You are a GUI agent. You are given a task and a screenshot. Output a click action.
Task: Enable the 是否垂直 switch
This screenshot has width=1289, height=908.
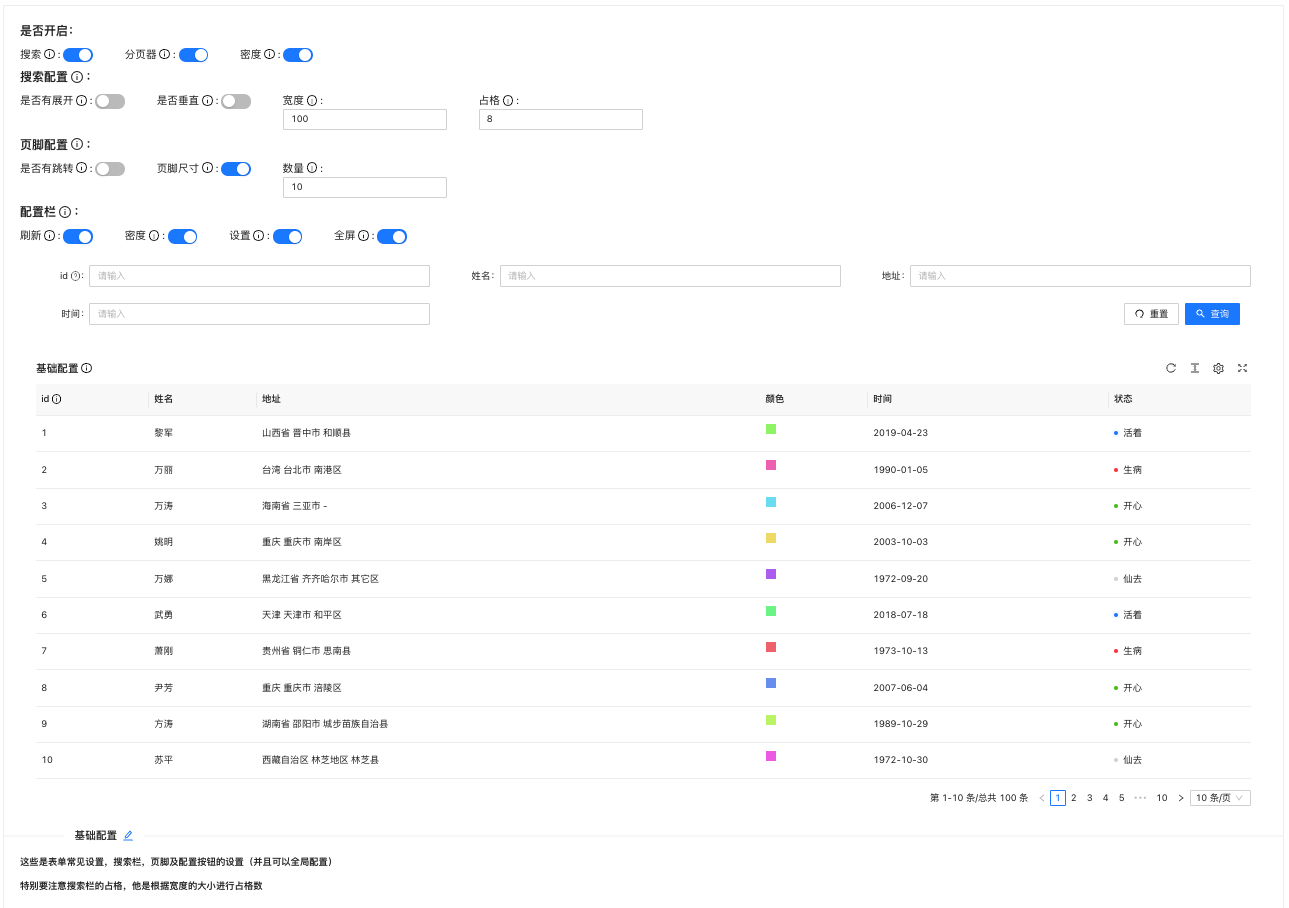236,101
